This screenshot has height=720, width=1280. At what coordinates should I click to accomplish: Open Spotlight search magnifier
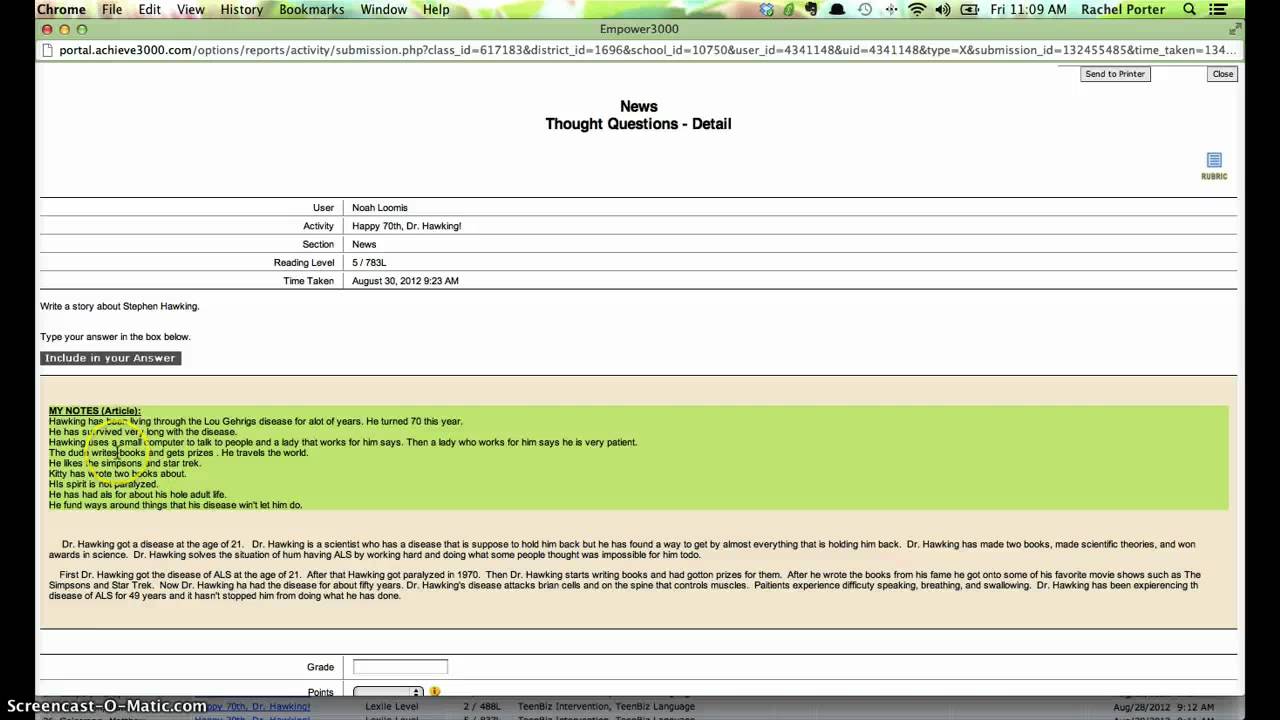[x=1189, y=9]
